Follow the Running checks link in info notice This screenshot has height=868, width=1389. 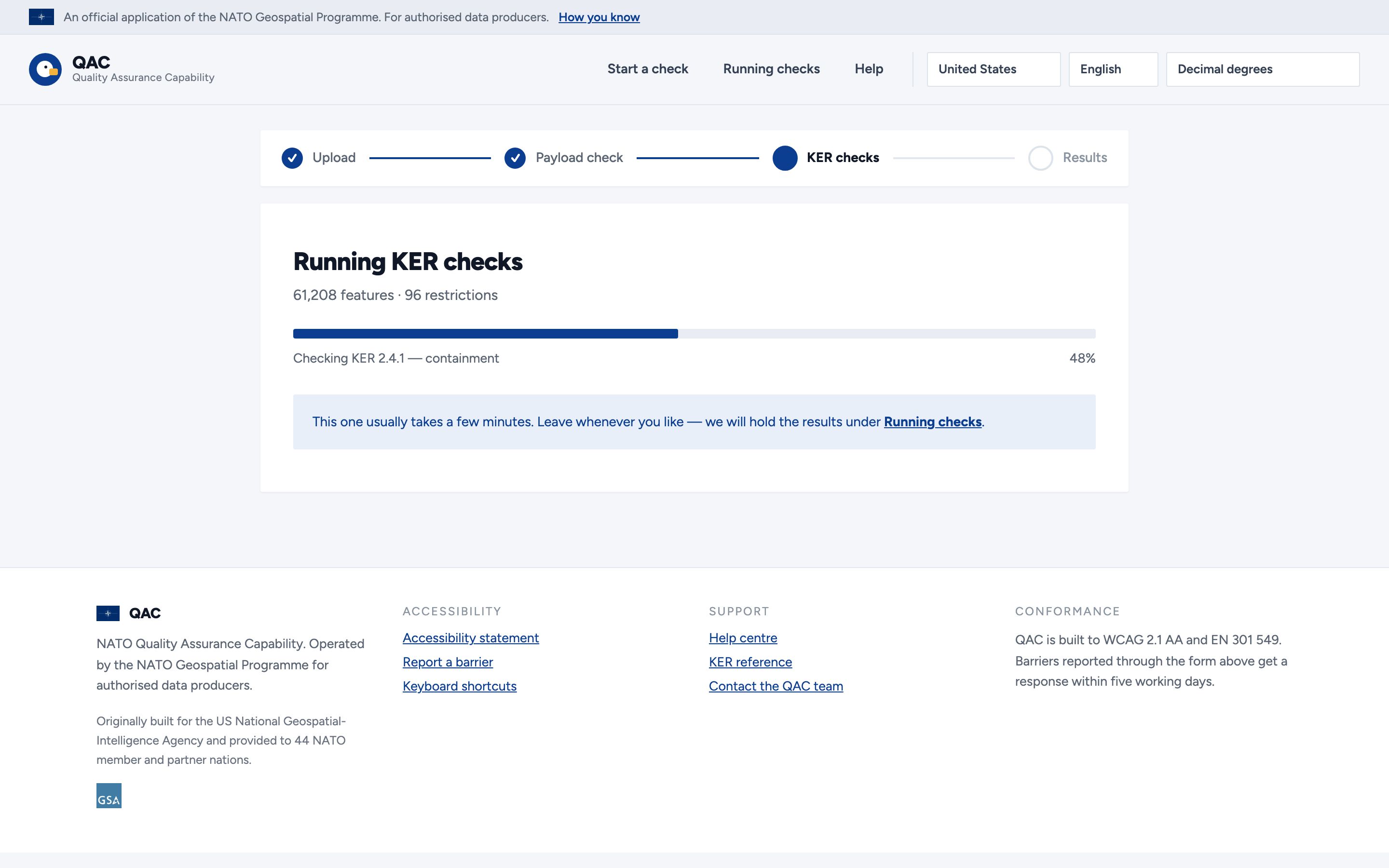click(933, 422)
